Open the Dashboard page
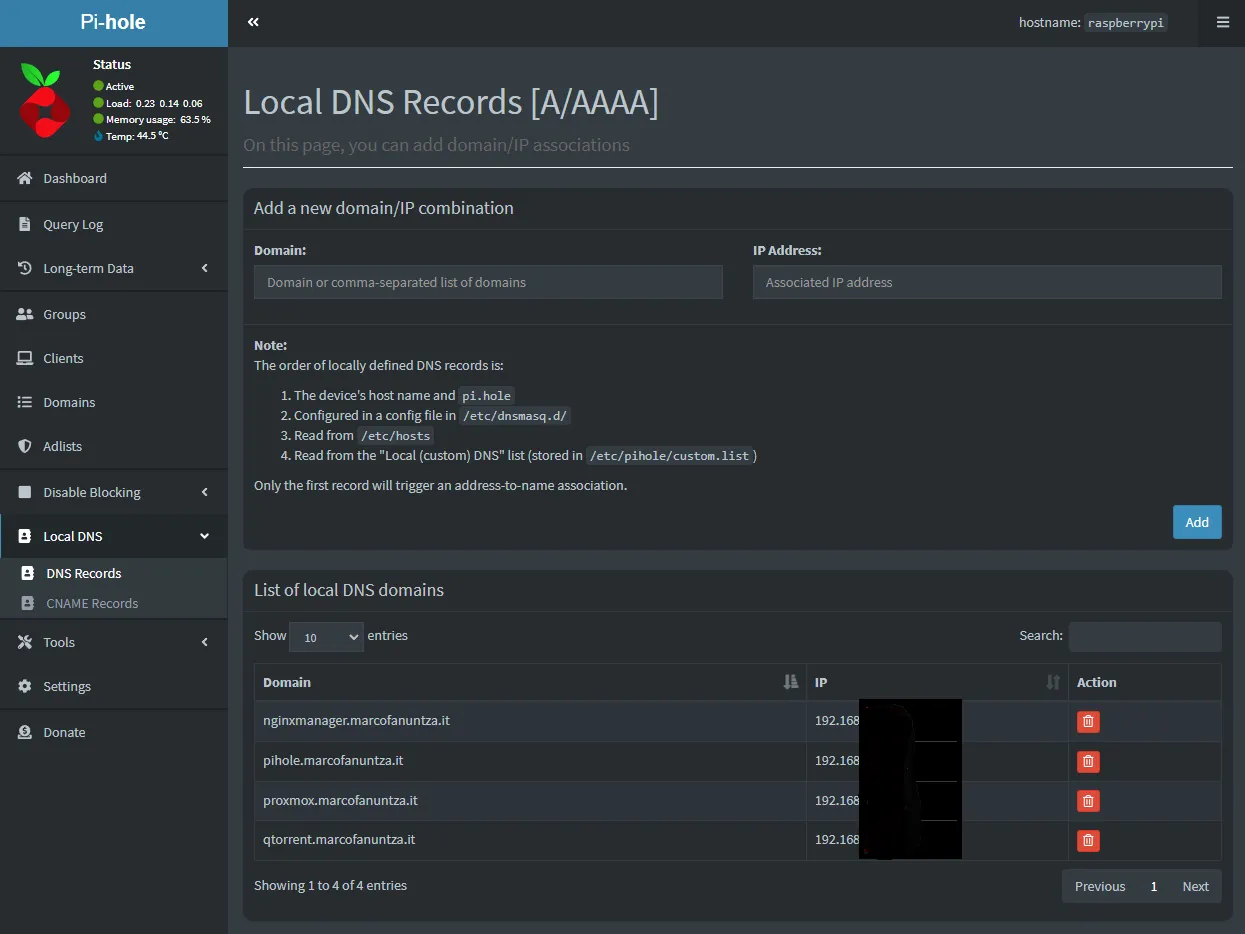The height and width of the screenshot is (934, 1245). [114, 178]
